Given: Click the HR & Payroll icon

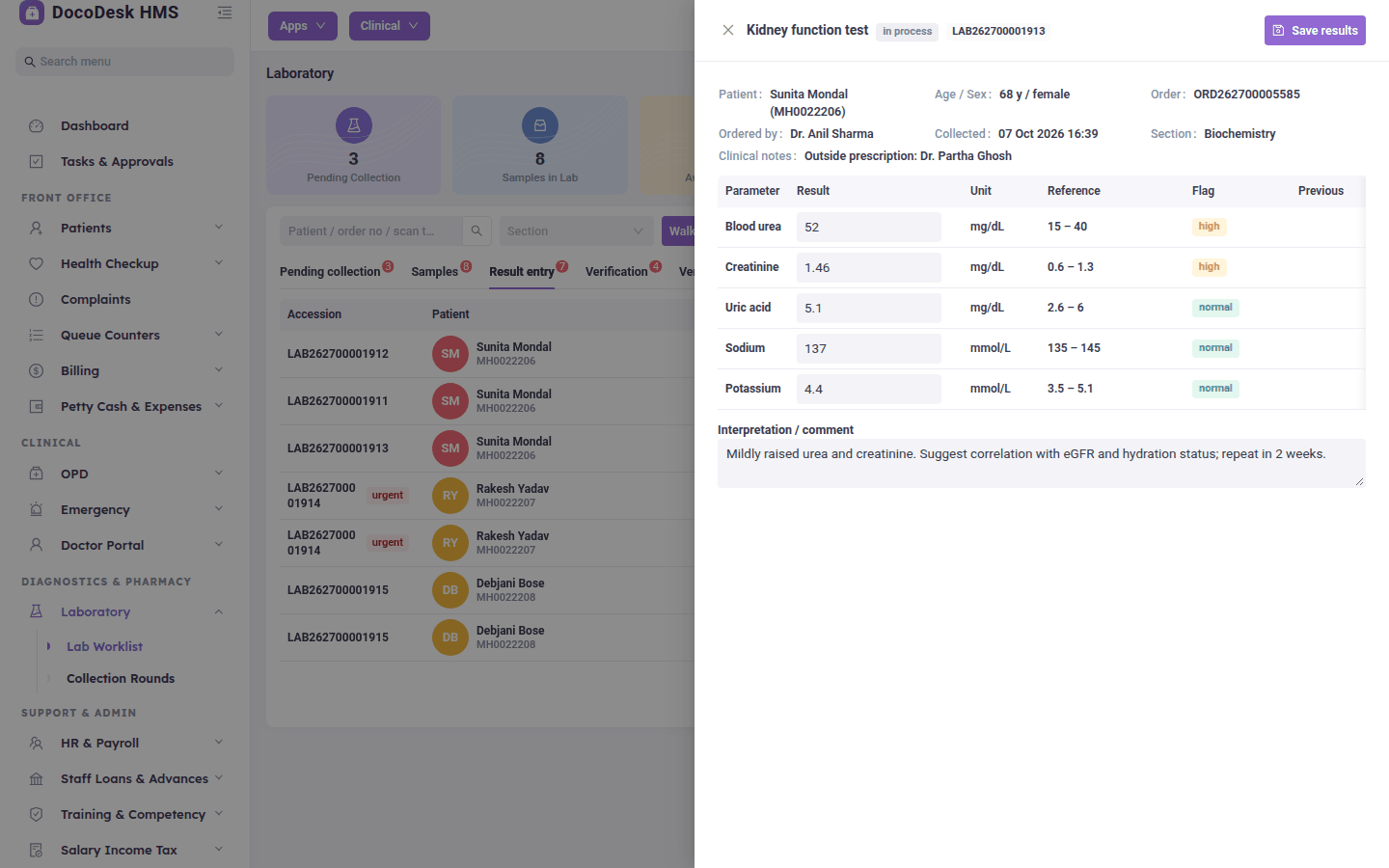Looking at the screenshot, I should tap(37, 743).
